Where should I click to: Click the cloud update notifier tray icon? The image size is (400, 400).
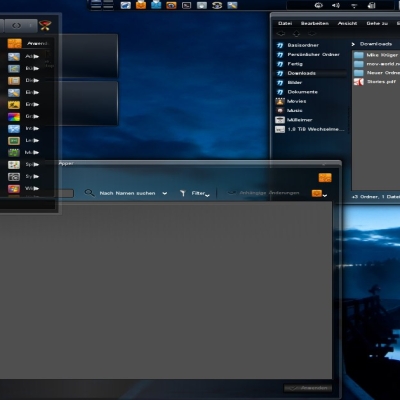(x=319, y=5)
